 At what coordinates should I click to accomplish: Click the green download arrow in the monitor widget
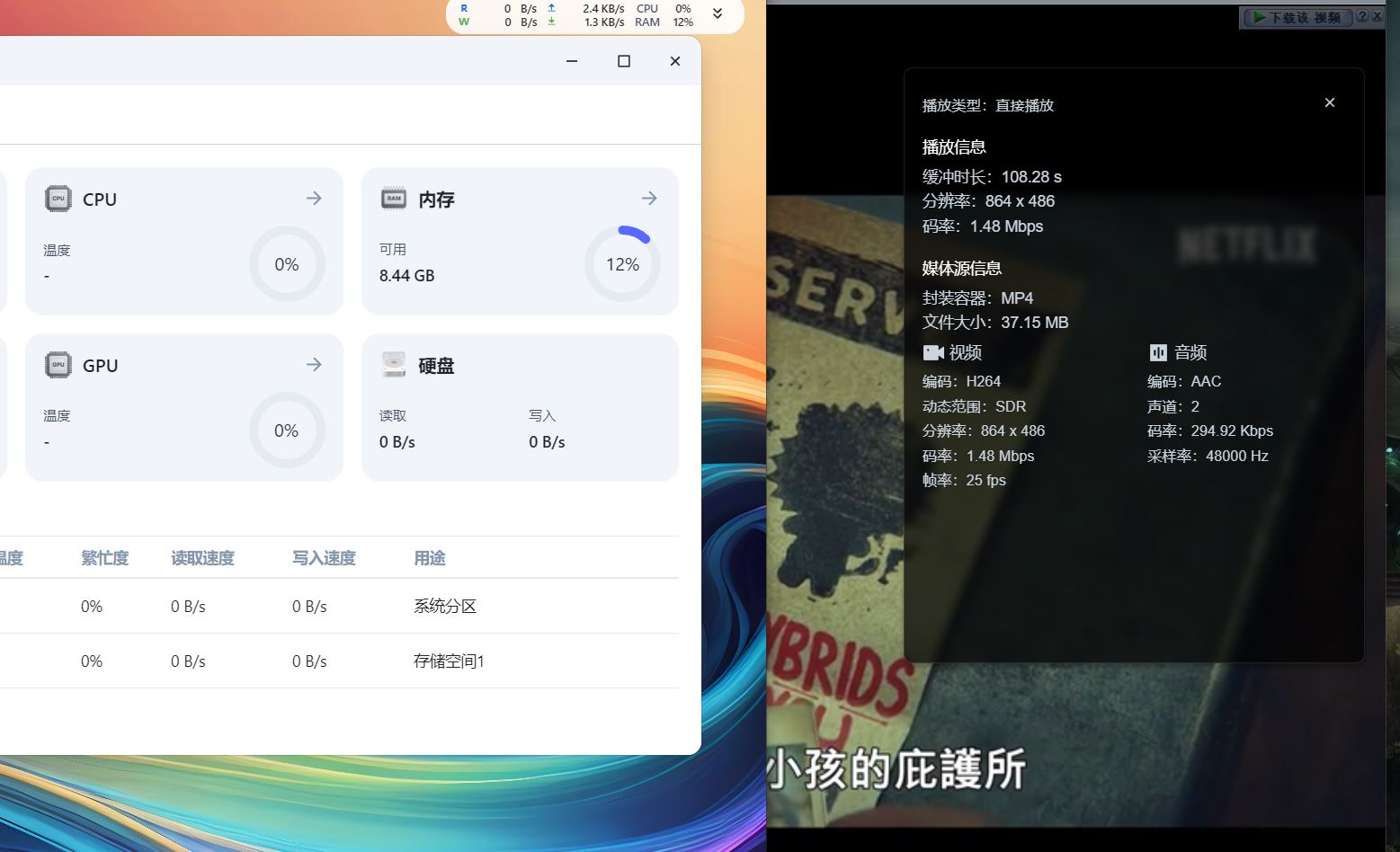(x=551, y=22)
